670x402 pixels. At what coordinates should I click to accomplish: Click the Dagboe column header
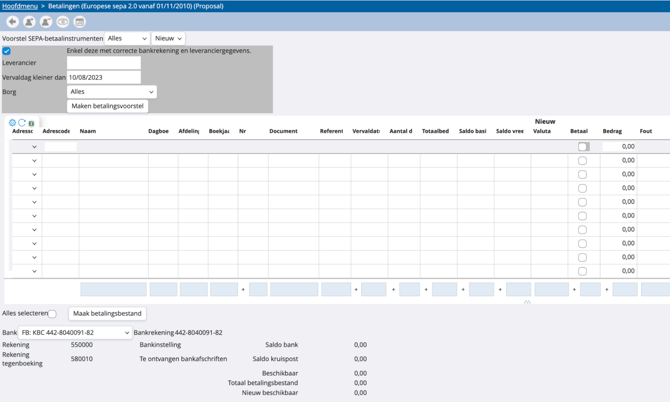pyautogui.click(x=159, y=131)
